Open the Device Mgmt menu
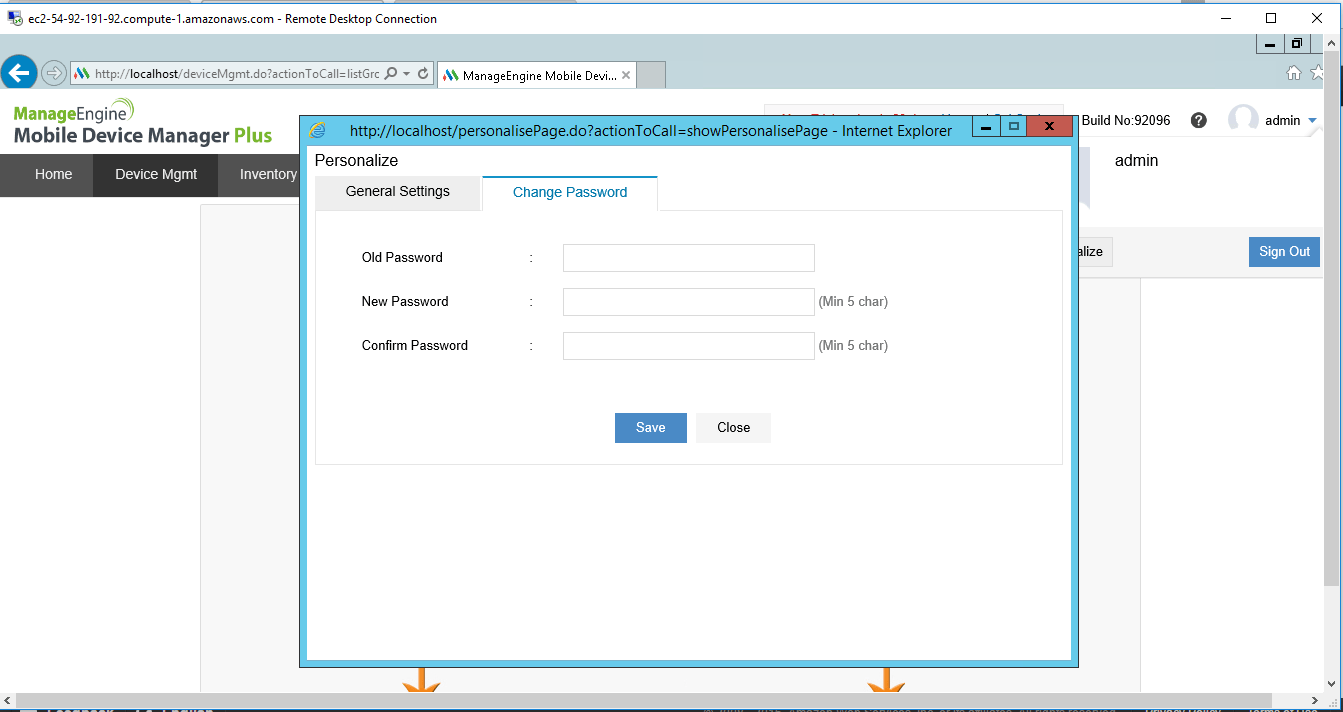This screenshot has width=1343, height=712. (155, 174)
